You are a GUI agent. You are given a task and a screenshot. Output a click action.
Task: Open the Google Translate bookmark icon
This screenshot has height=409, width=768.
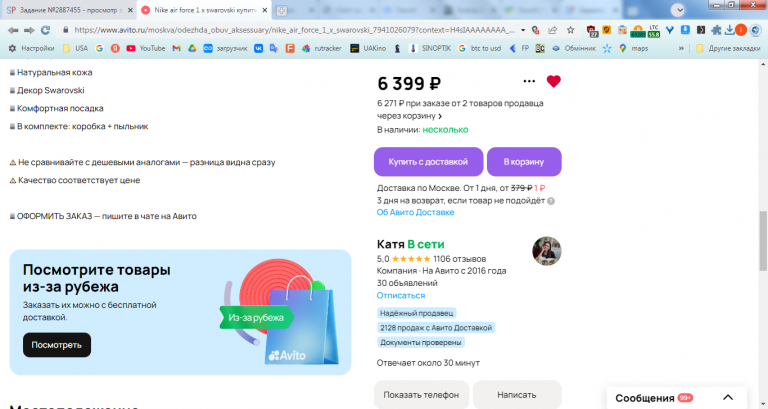[x=274, y=48]
